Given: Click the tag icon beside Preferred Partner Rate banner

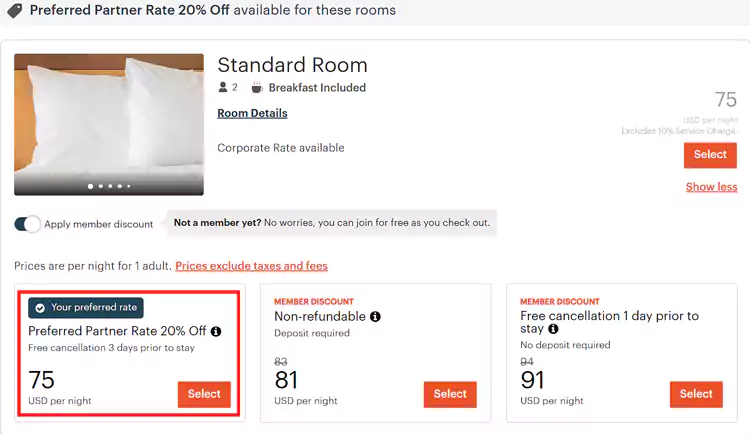Looking at the screenshot, I should 15,11.
